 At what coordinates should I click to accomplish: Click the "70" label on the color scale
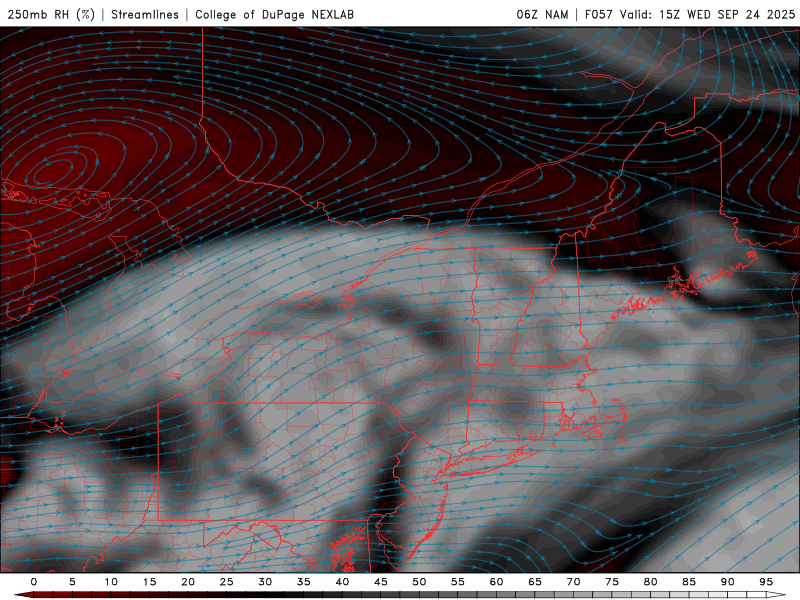click(573, 582)
